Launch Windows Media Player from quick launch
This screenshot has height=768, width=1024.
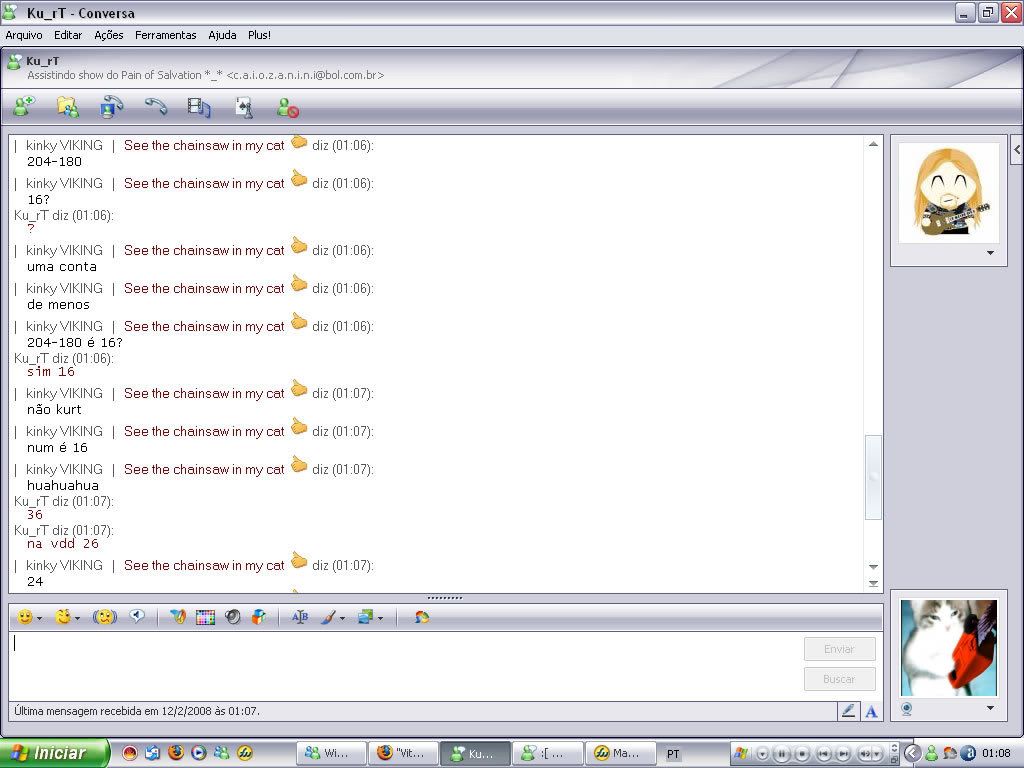199,753
